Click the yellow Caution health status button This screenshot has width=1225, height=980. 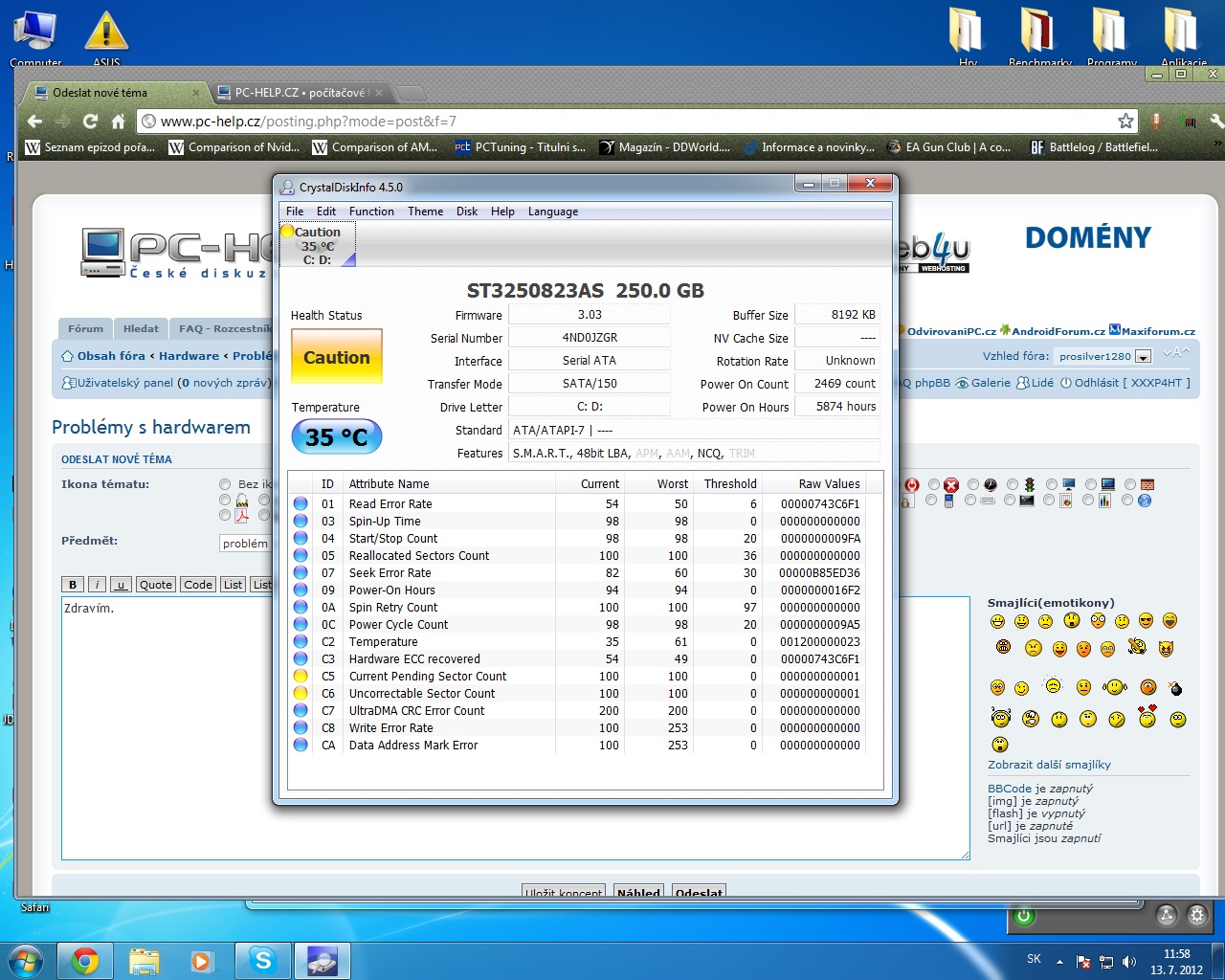coord(337,357)
